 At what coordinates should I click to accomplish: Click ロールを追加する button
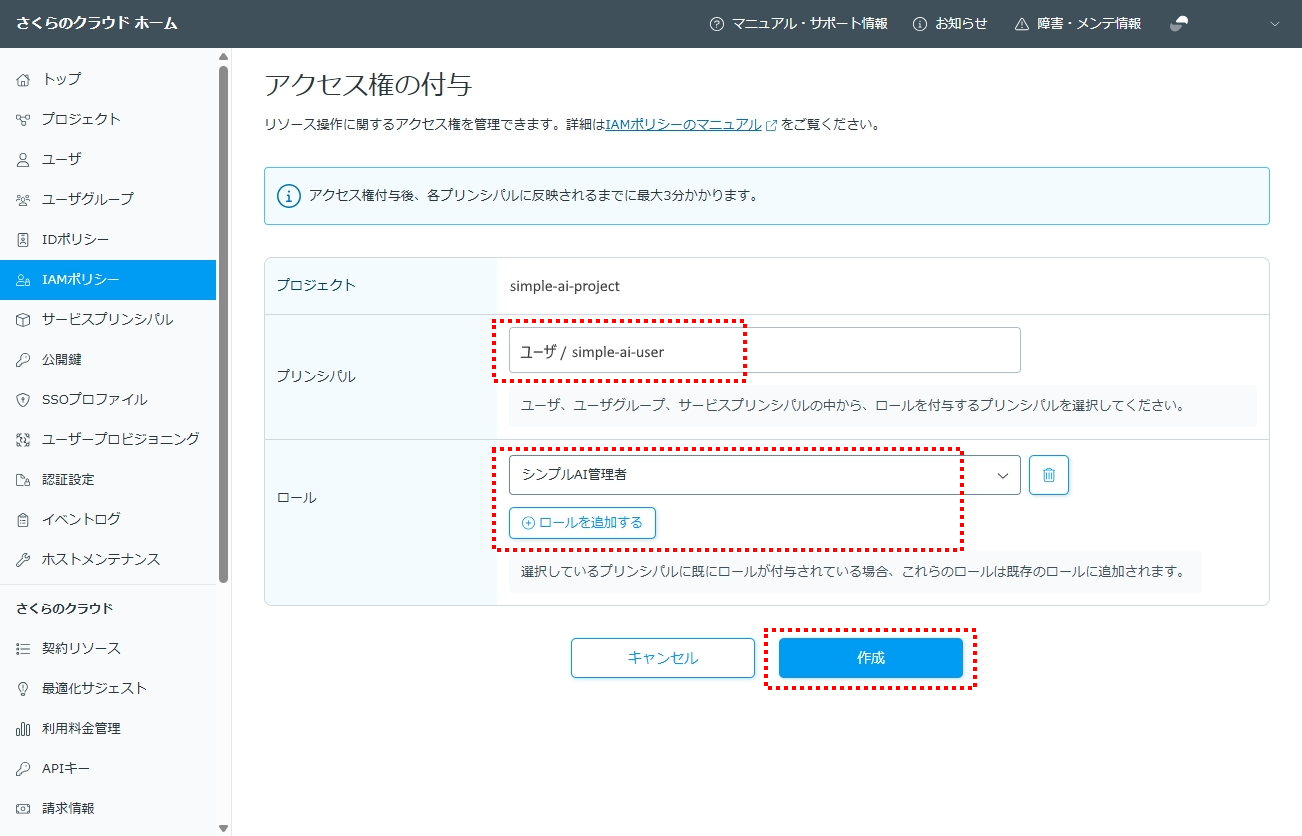click(x=582, y=523)
